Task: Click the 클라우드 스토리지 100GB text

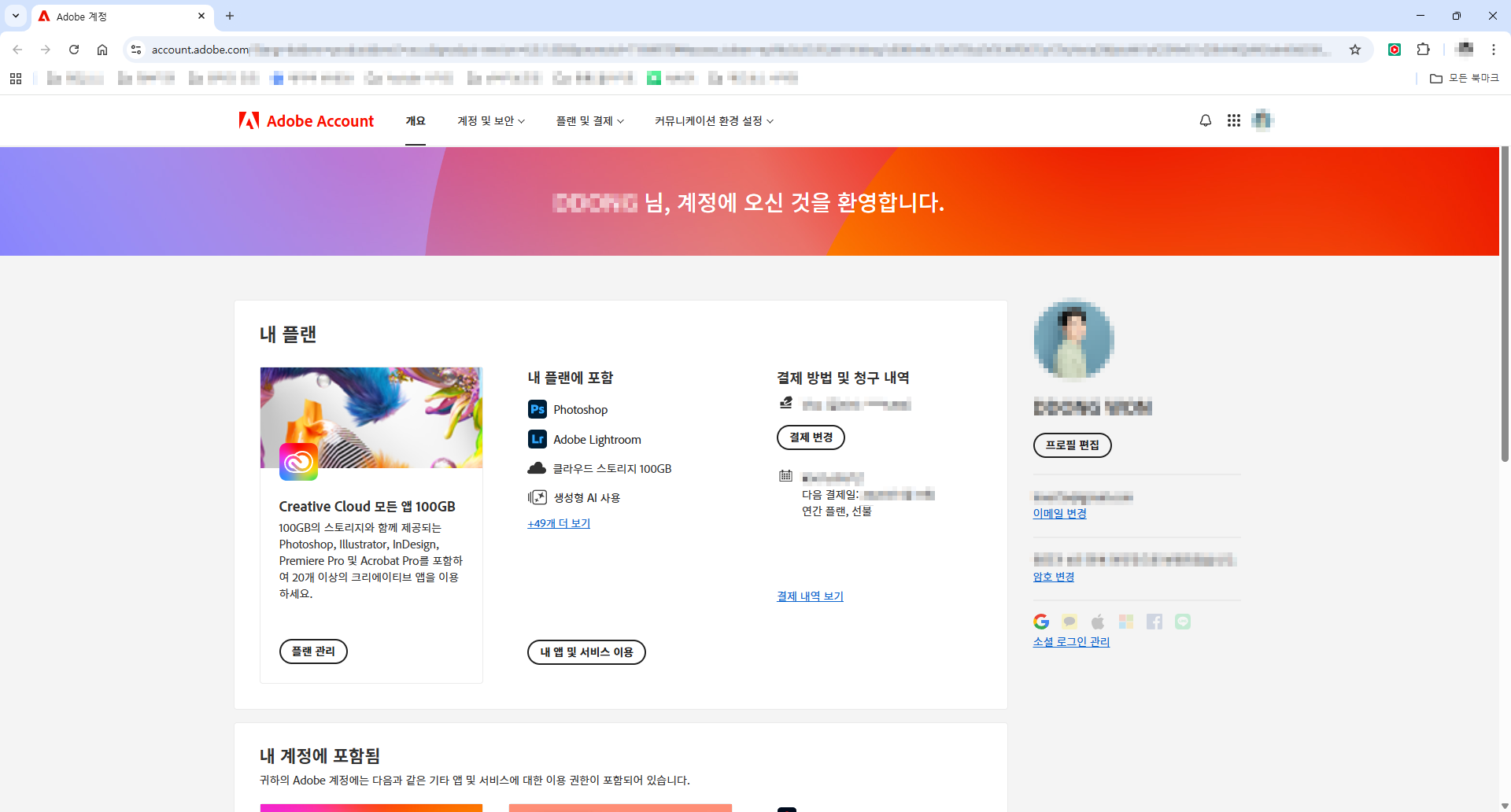Action: (612, 469)
